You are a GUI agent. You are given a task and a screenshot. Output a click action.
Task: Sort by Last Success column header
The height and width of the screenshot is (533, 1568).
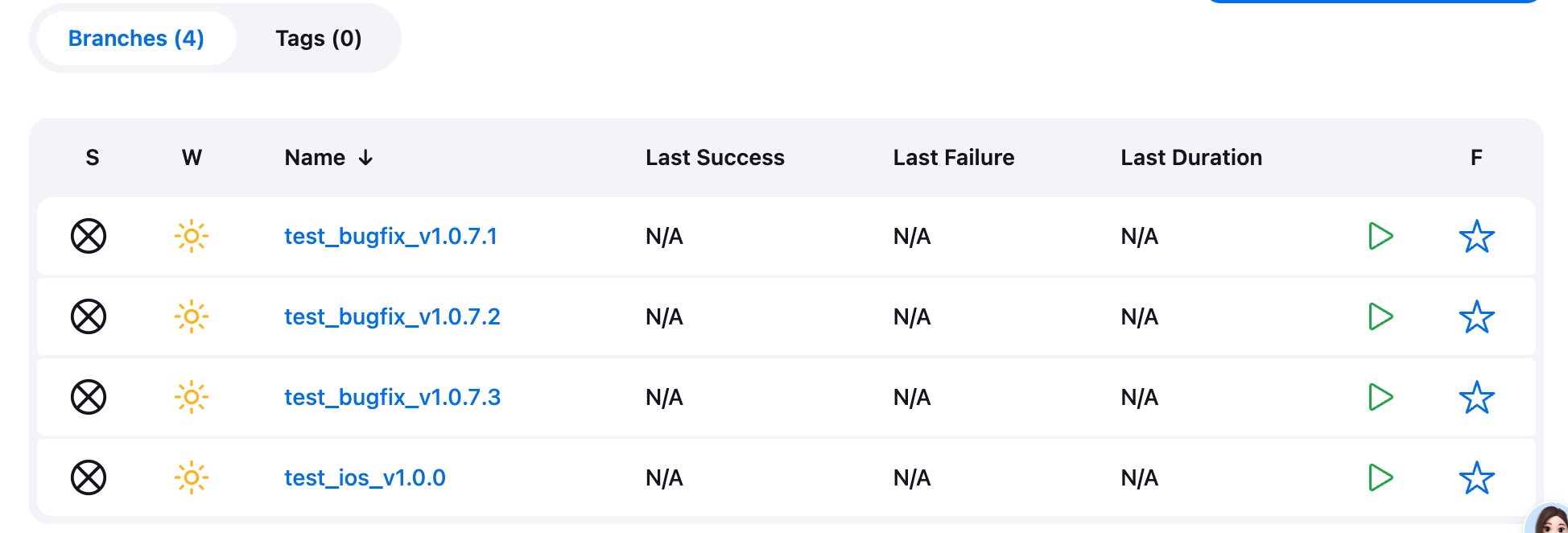714,158
